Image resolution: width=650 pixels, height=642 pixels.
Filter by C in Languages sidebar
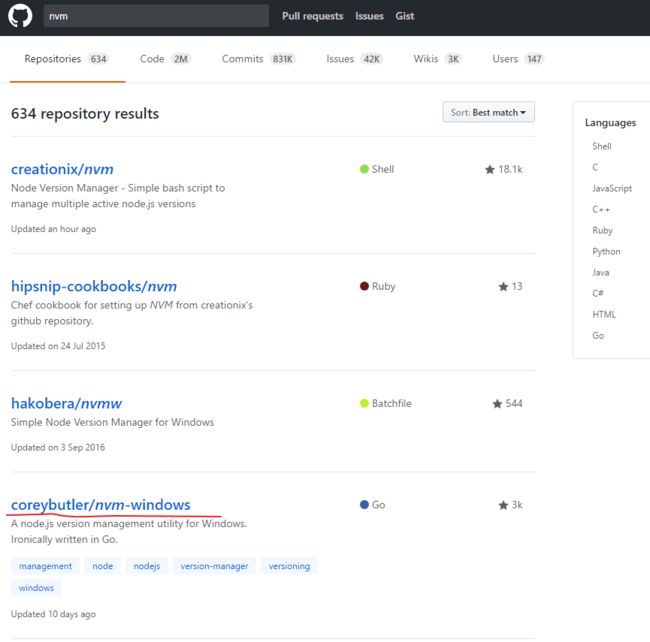[x=595, y=167]
